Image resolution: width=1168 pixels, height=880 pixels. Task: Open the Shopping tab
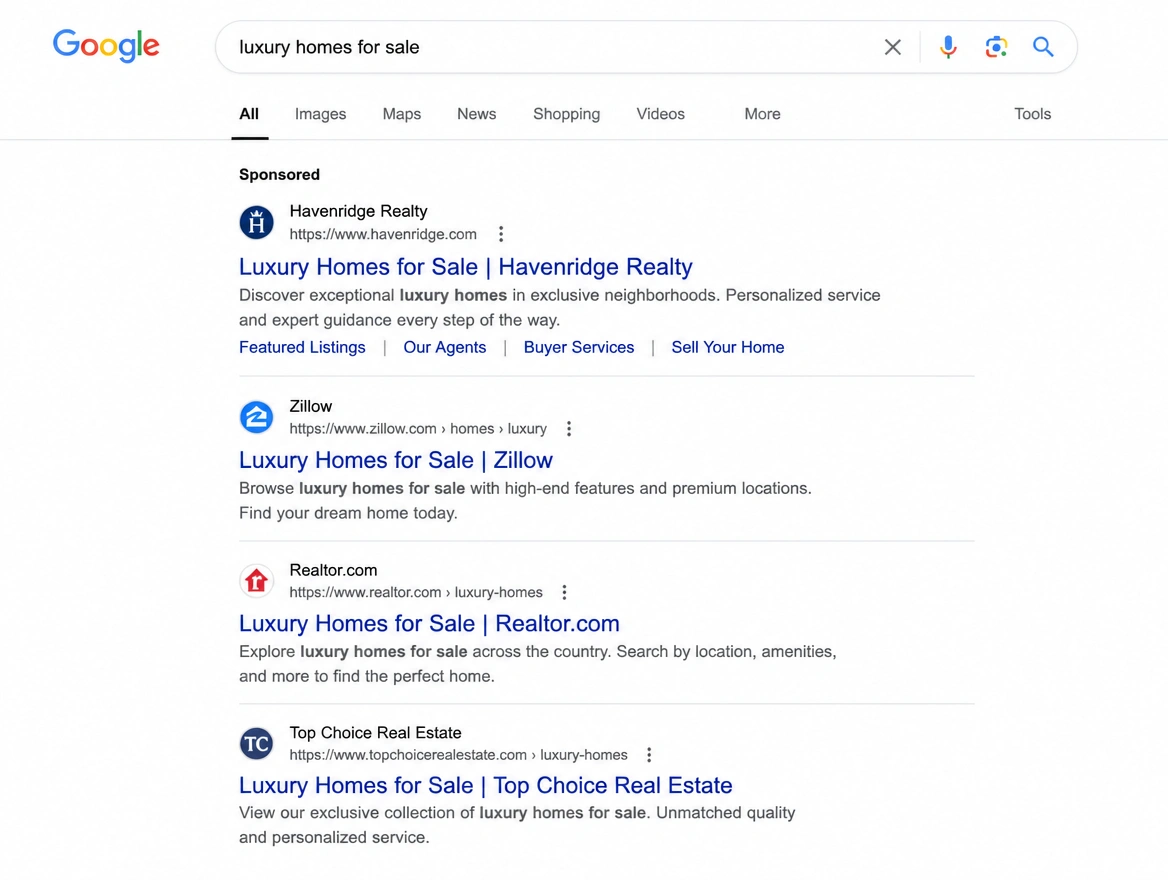click(x=566, y=114)
